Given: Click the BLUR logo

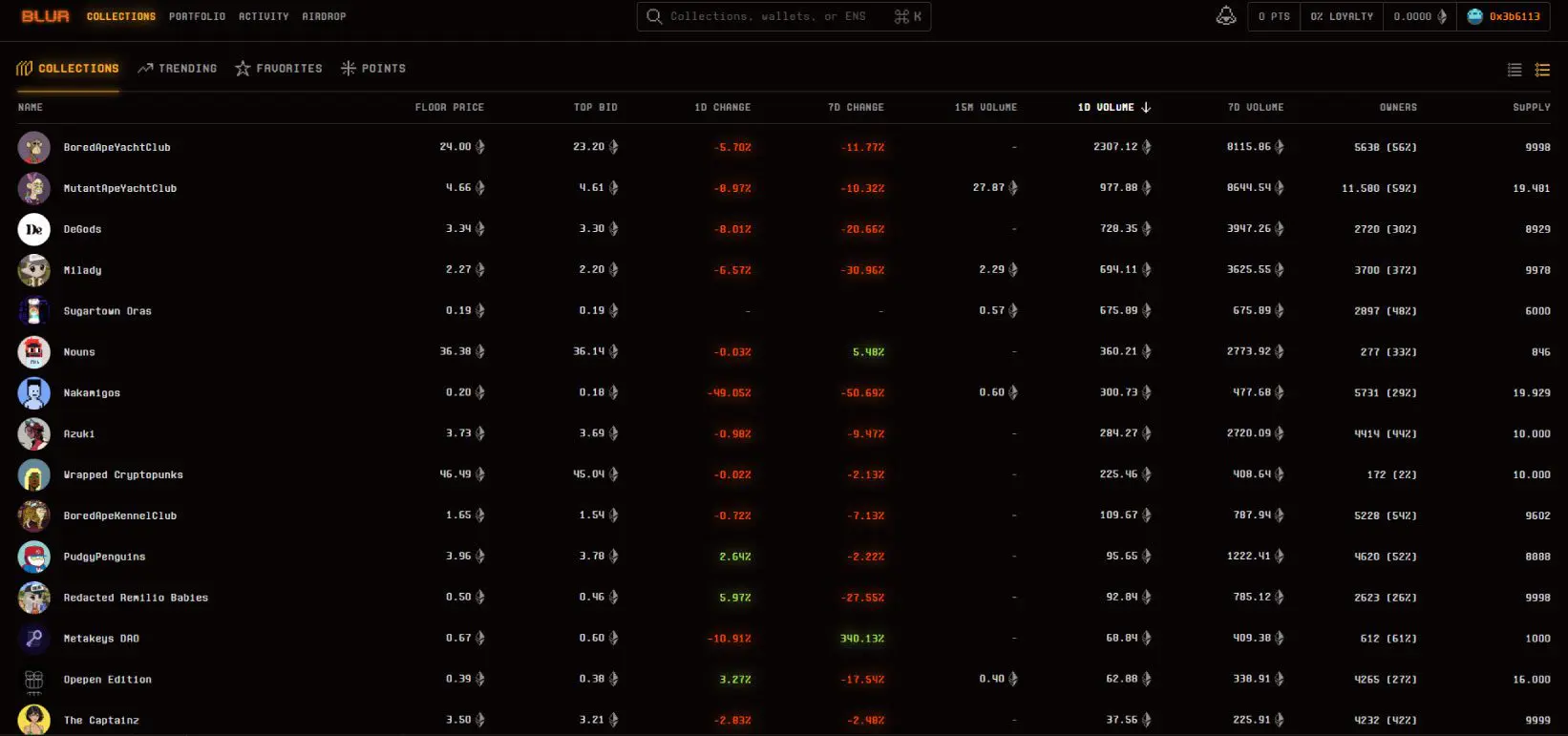Looking at the screenshot, I should pos(46,16).
